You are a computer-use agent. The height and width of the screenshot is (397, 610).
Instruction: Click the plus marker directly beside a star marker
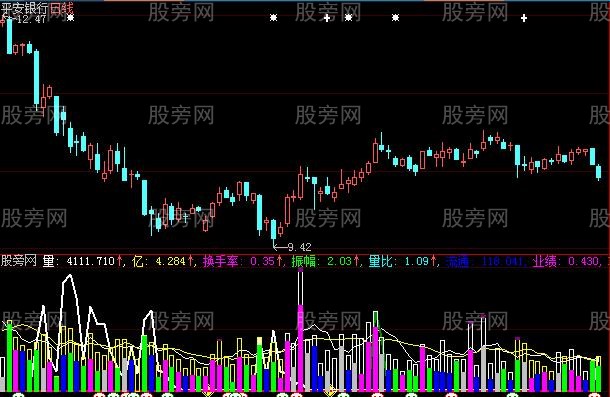point(327,18)
